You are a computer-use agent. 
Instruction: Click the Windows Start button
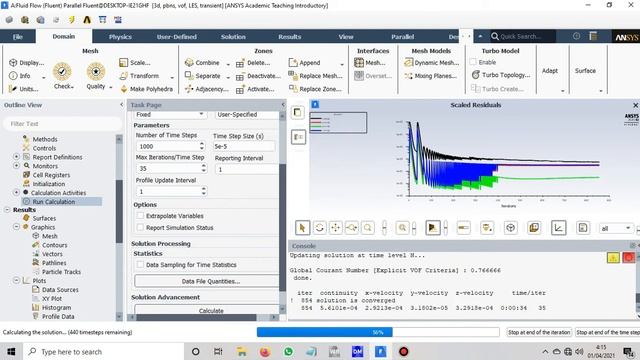pyautogui.click(x=11, y=351)
